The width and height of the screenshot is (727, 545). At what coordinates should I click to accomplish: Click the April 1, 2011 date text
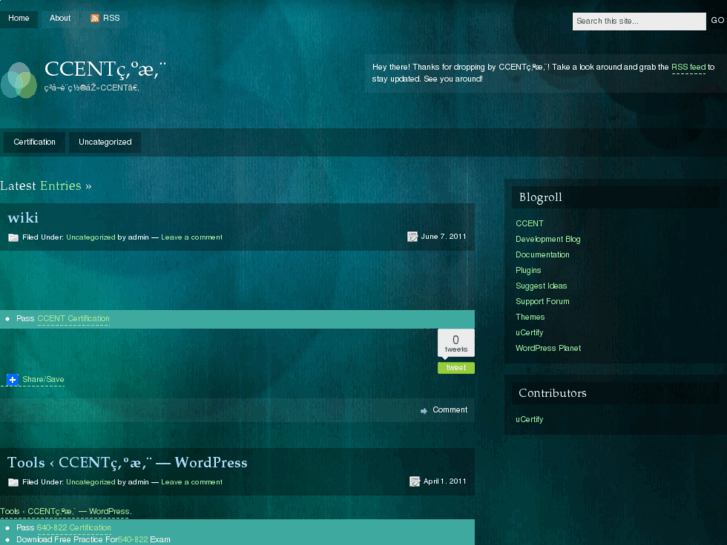point(445,481)
